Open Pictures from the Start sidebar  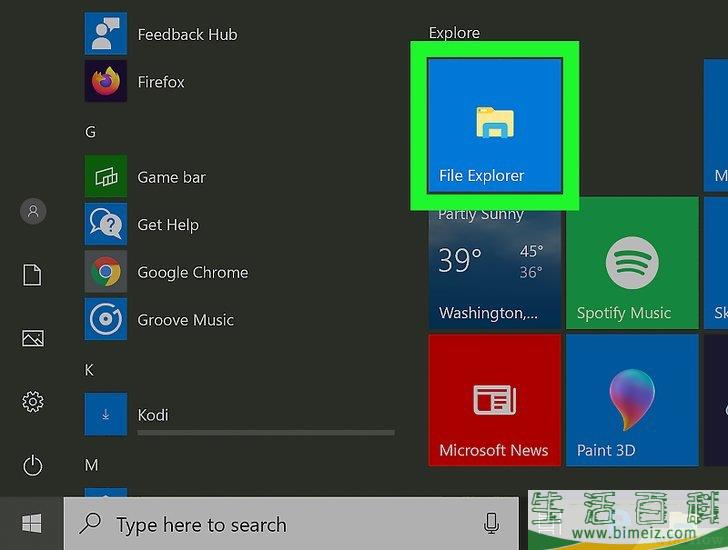[33, 338]
